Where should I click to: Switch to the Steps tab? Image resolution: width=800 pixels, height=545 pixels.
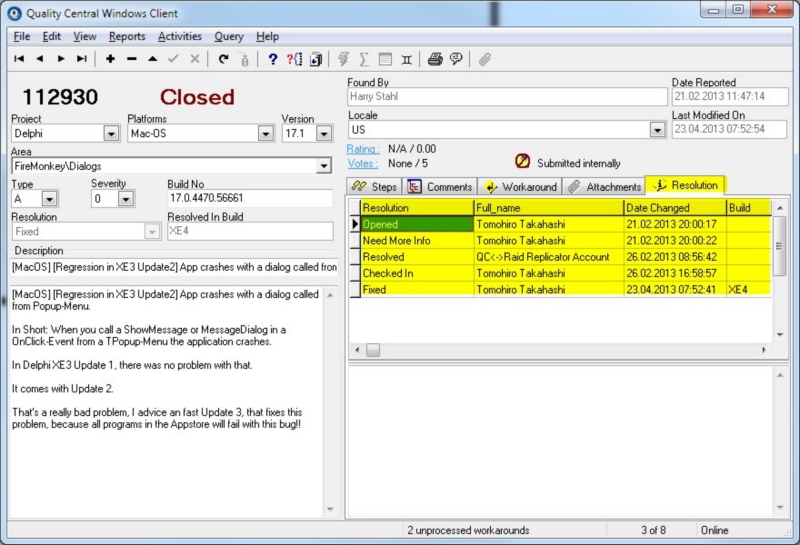(374, 187)
